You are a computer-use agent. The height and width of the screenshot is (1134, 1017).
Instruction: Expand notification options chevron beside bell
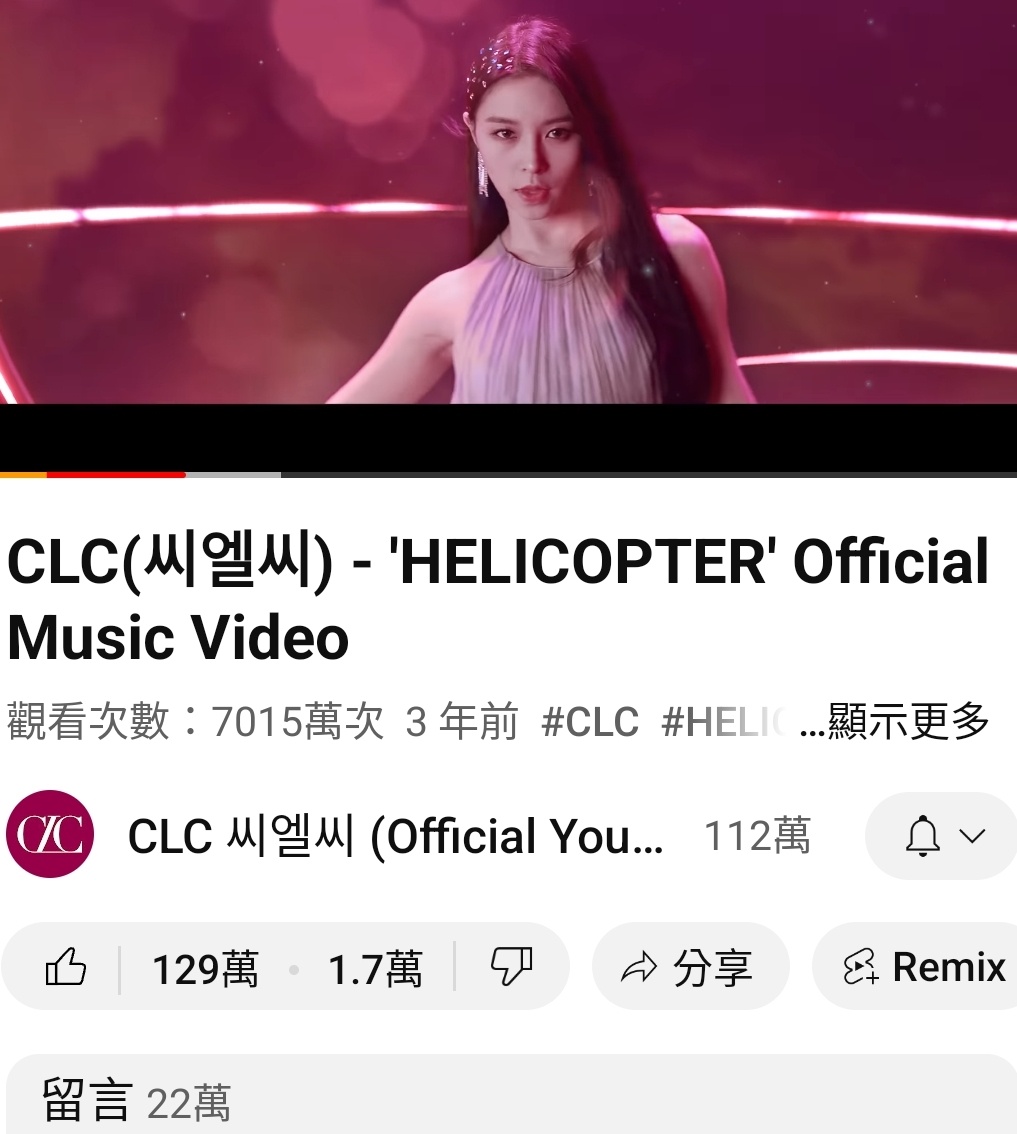point(972,837)
